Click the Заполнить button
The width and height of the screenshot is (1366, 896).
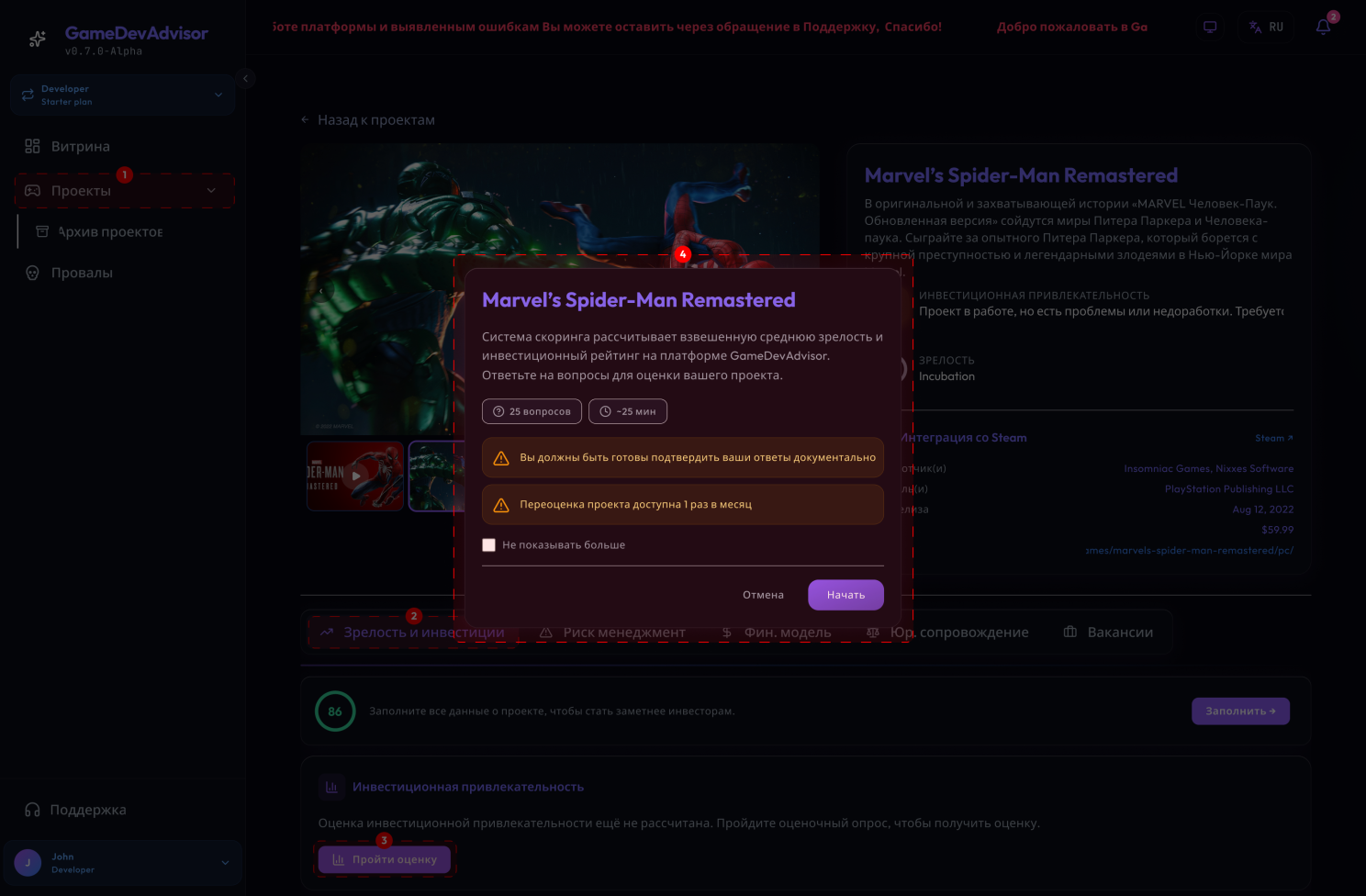pyautogui.click(x=1240, y=711)
